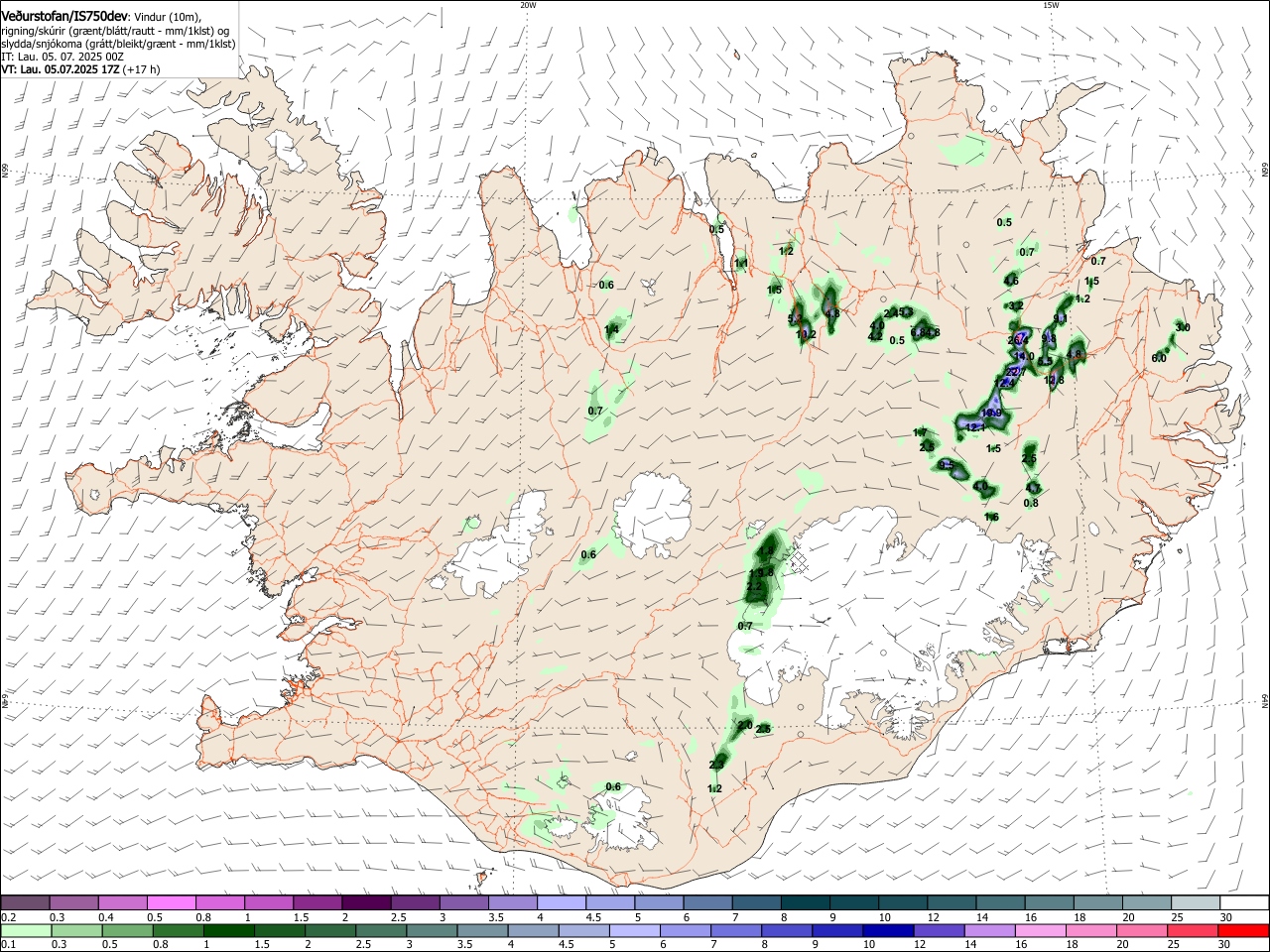The width and height of the screenshot is (1270, 952).
Task: Click the 4.7 precipitation value
Action: (x=1033, y=488)
